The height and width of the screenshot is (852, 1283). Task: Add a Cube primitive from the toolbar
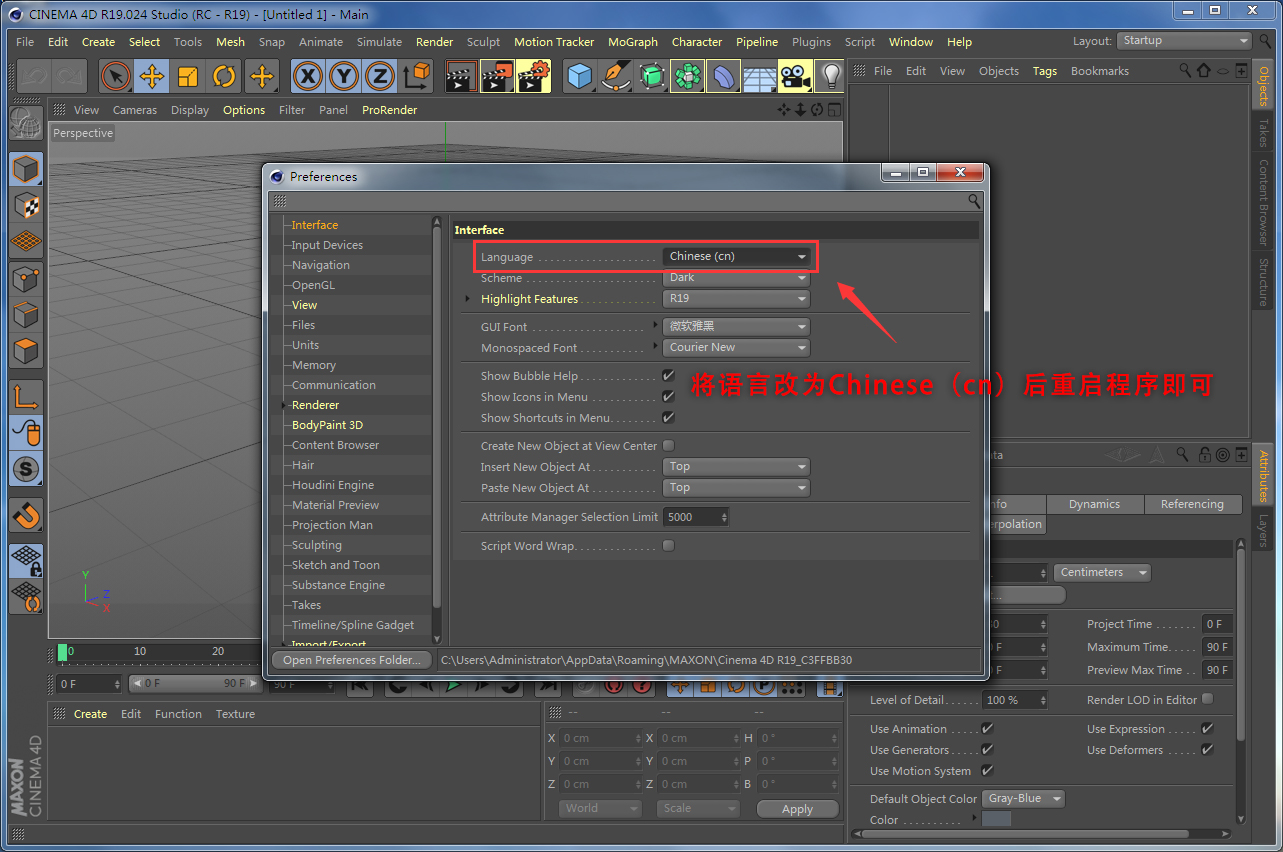tap(580, 77)
